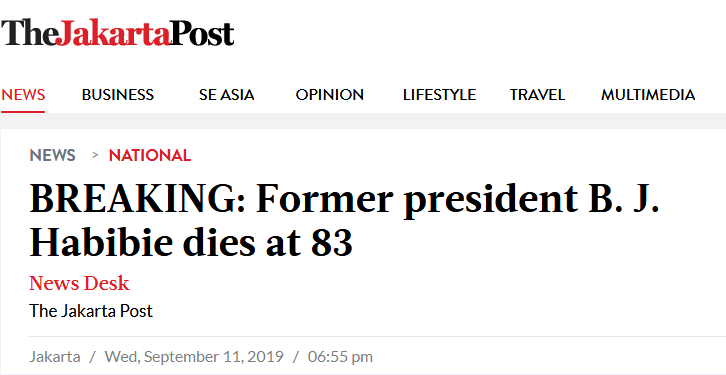The width and height of the screenshot is (726, 375).
Task: Select the OPINION menu item
Action: pyautogui.click(x=330, y=94)
